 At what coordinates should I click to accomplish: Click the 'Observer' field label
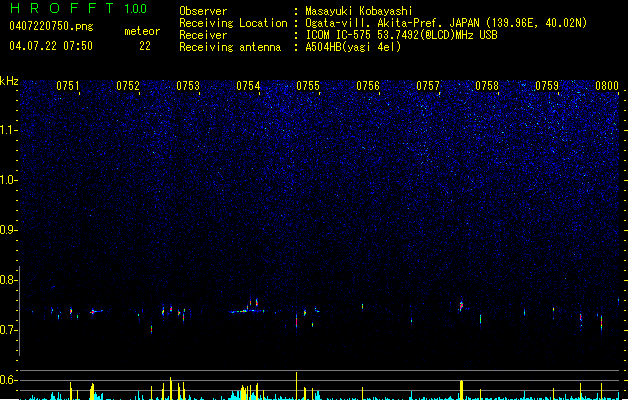[203, 11]
